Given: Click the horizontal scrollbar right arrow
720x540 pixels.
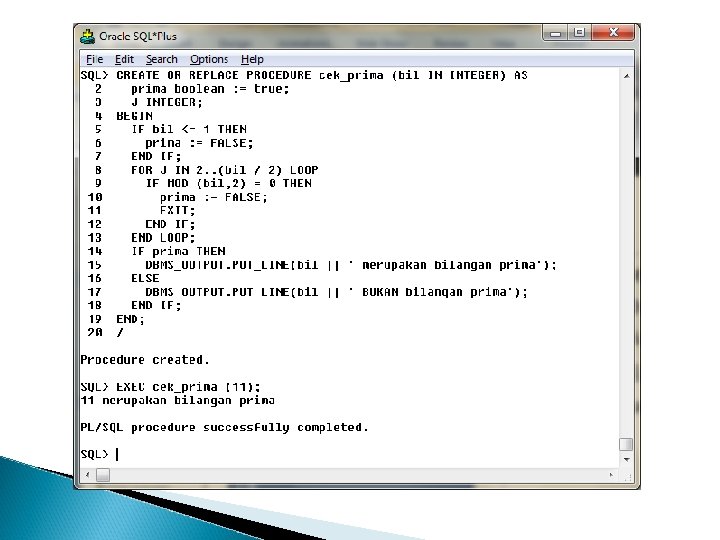Looking at the screenshot, I should pyautogui.click(x=611, y=475).
